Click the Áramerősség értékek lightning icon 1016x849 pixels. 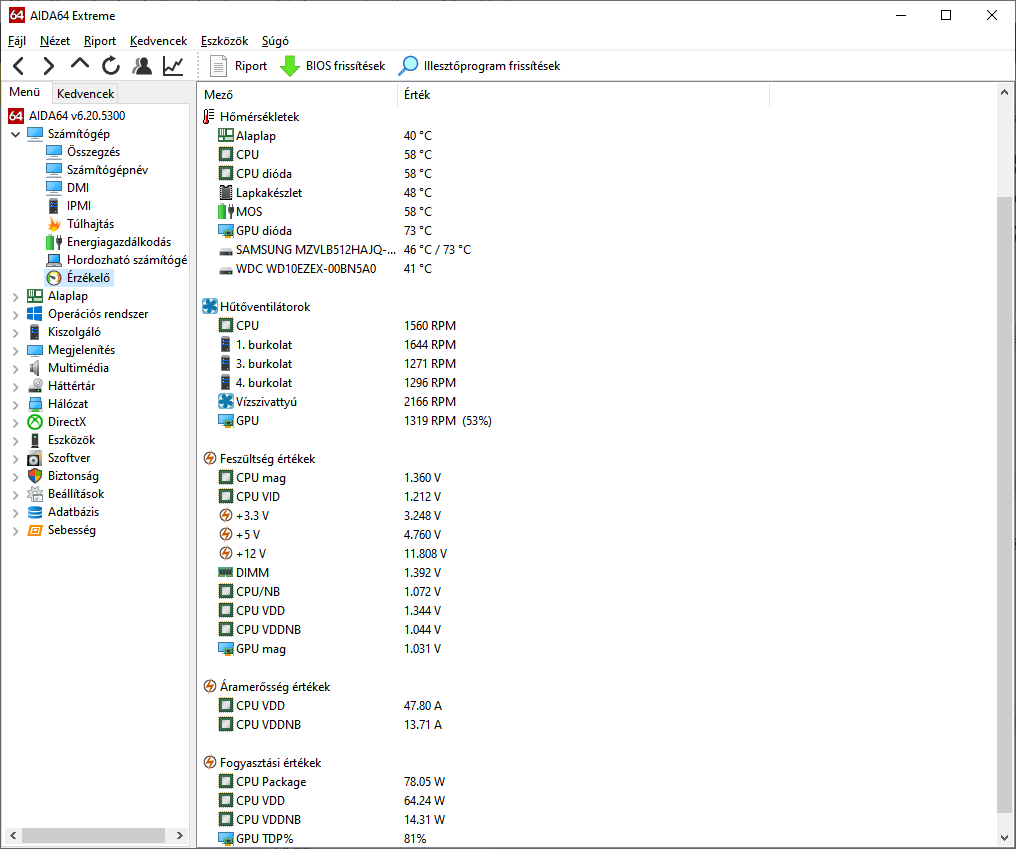(x=210, y=686)
